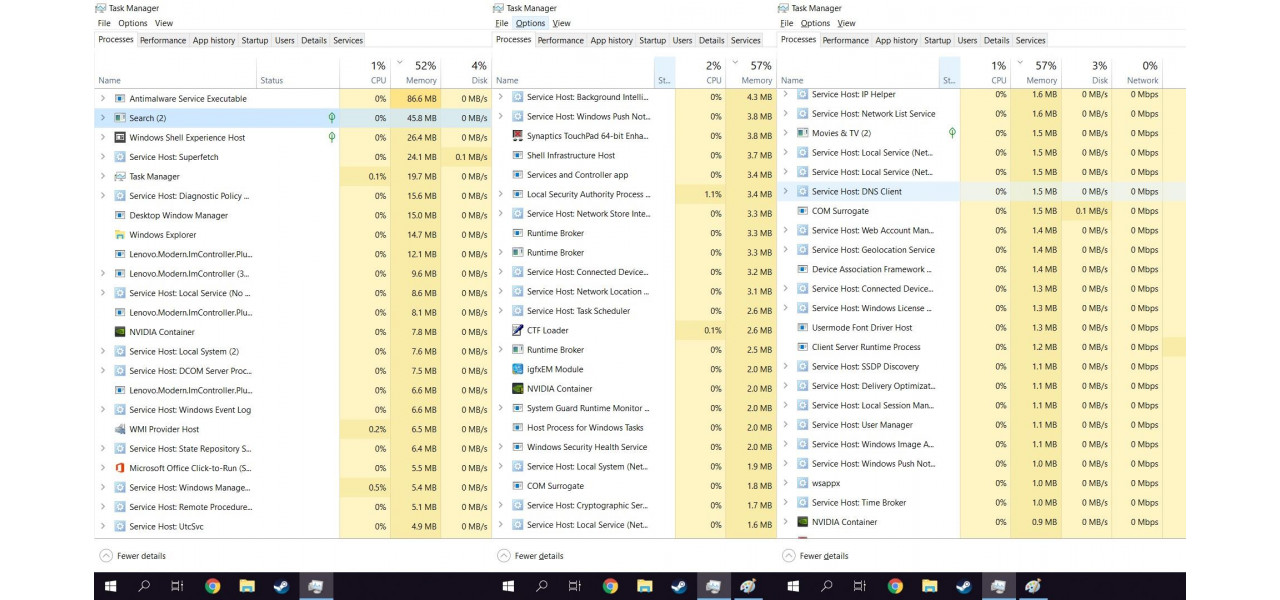This screenshot has height=600, width=1280.
Task: Select Service Host: Network List Service row
Action: pos(982,114)
